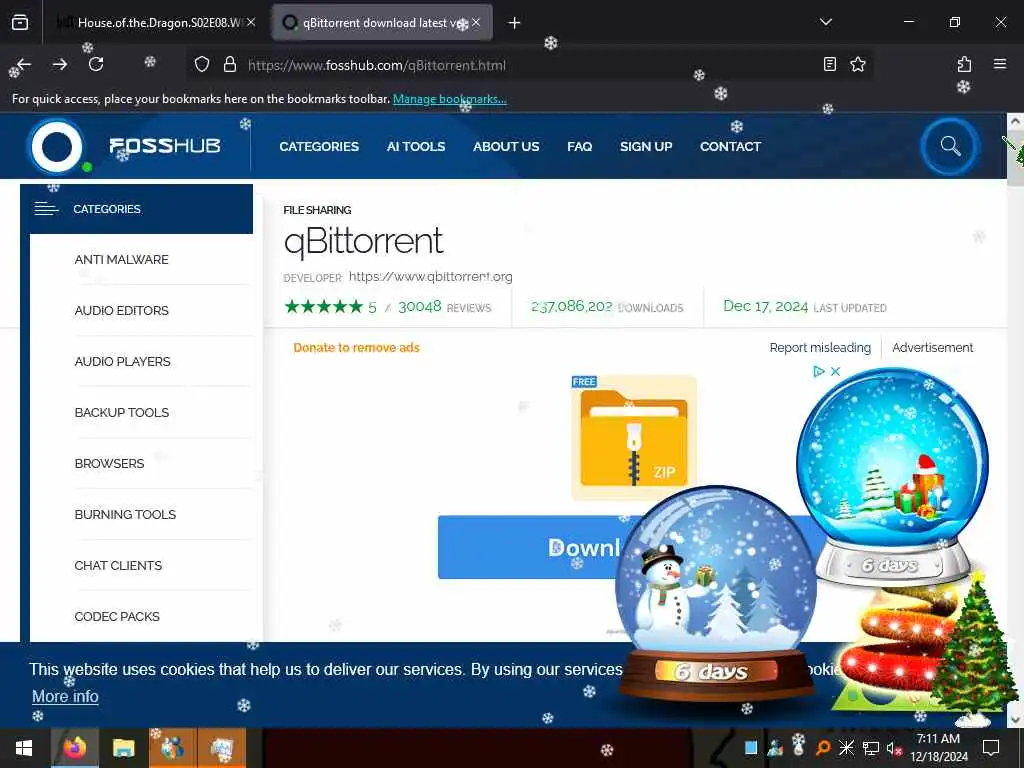This screenshot has width=1024, height=768.
Task: Open the clock showing 7:11 AM
Action: tap(938, 748)
